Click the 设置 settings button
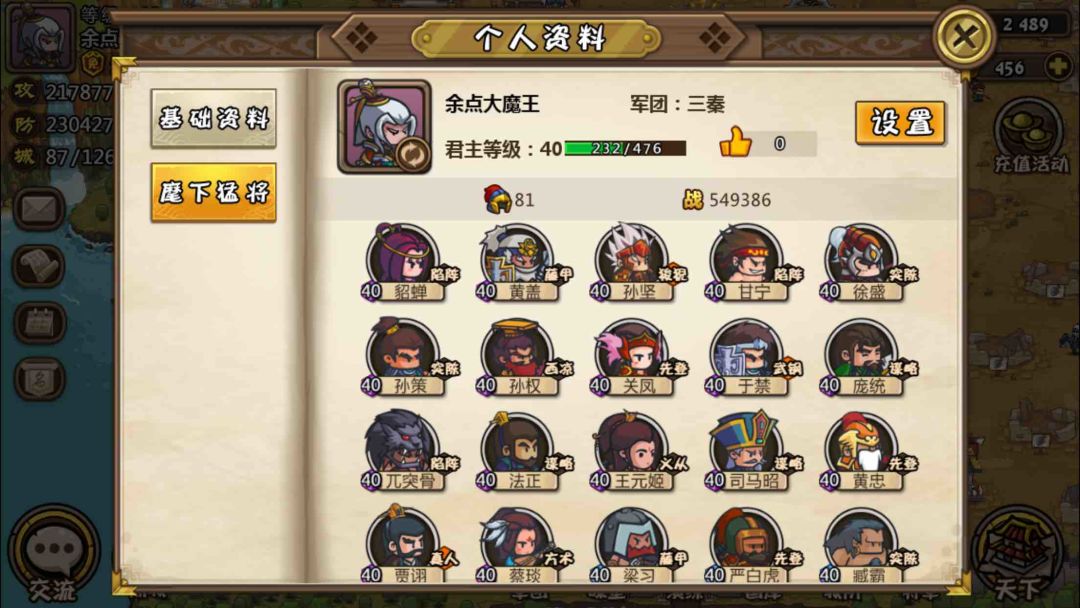The image size is (1080, 608). [900, 123]
